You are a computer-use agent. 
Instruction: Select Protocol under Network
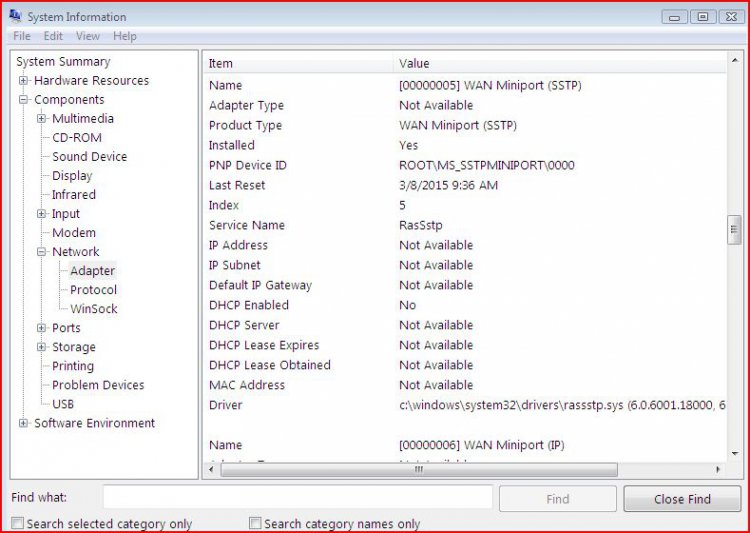click(x=93, y=290)
